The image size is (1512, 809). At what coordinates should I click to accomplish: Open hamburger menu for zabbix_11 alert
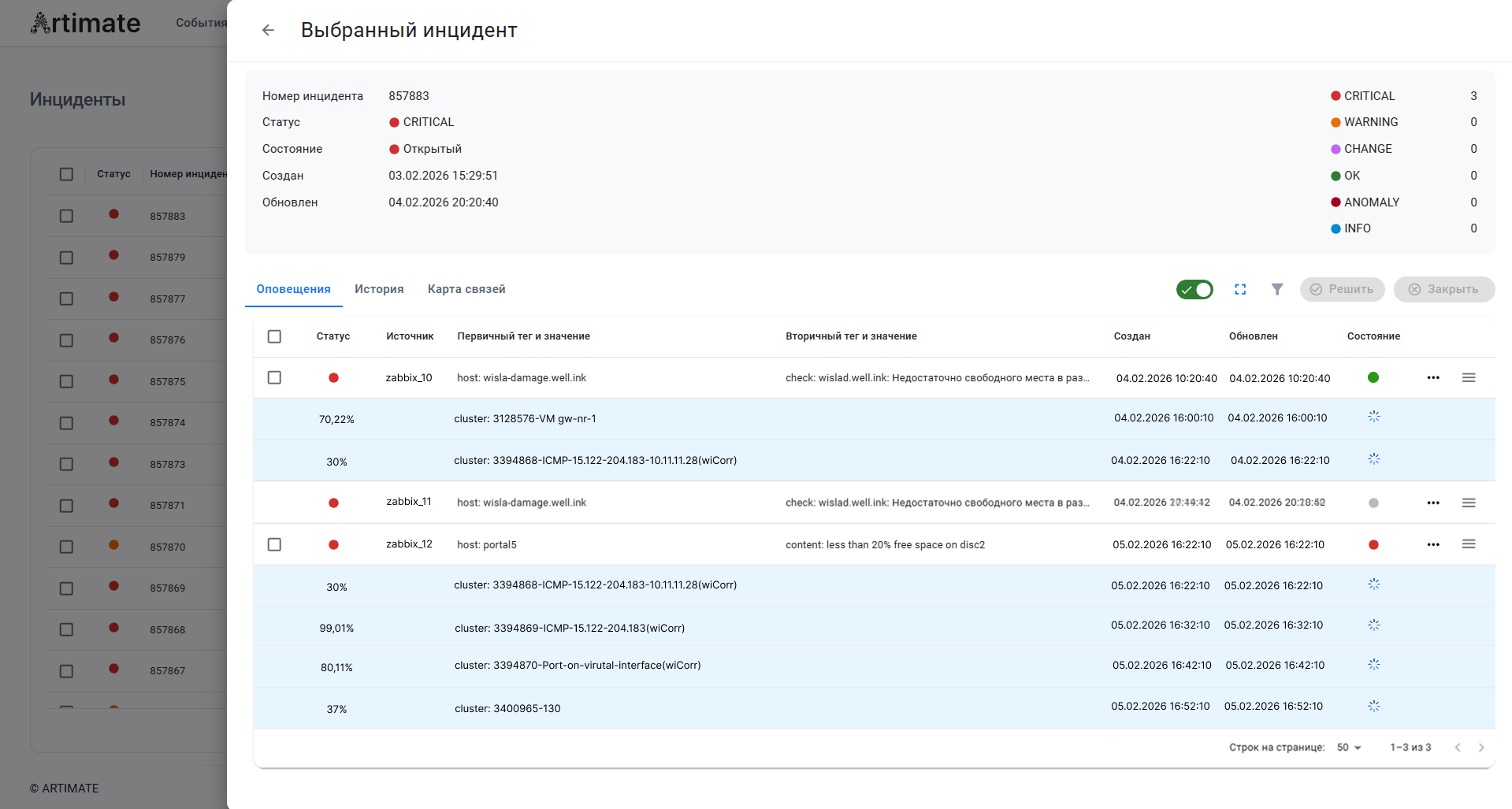1469,503
